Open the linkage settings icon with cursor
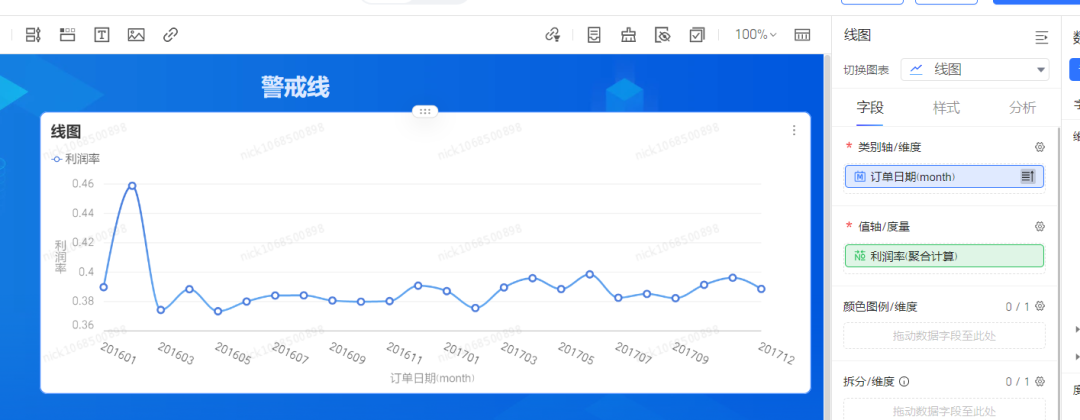 552,35
